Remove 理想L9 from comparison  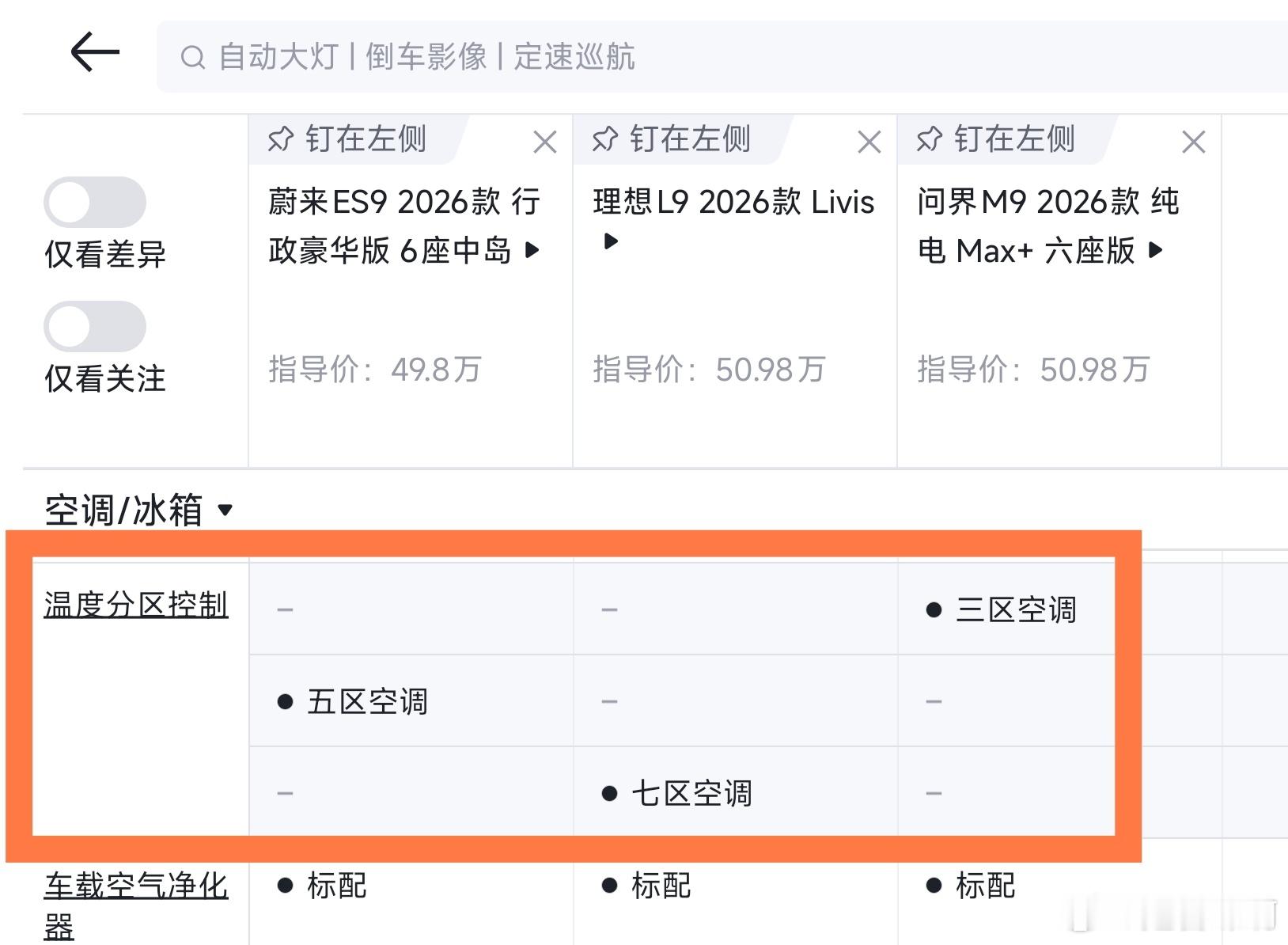tap(869, 142)
